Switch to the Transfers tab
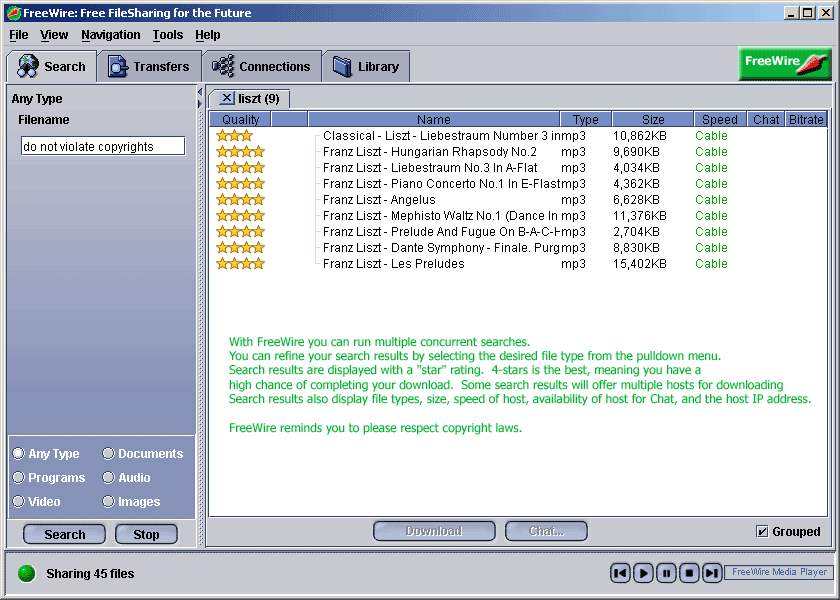 tap(149, 66)
